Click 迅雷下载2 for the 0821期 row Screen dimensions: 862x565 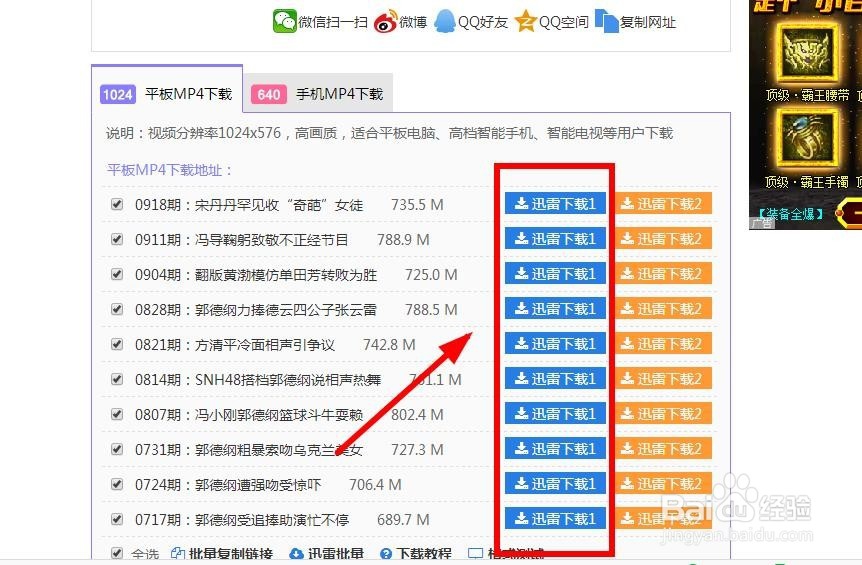tap(664, 344)
